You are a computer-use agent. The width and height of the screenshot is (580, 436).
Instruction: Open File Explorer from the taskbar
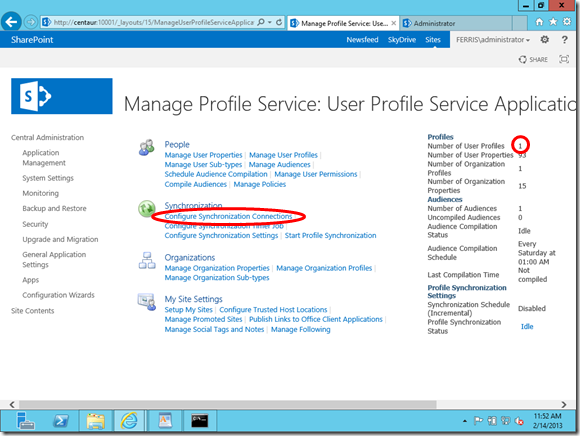(96, 421)
